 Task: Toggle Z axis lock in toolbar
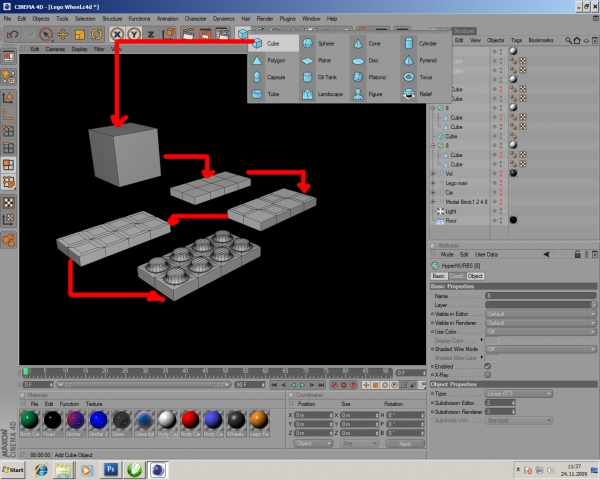[151, 34]
